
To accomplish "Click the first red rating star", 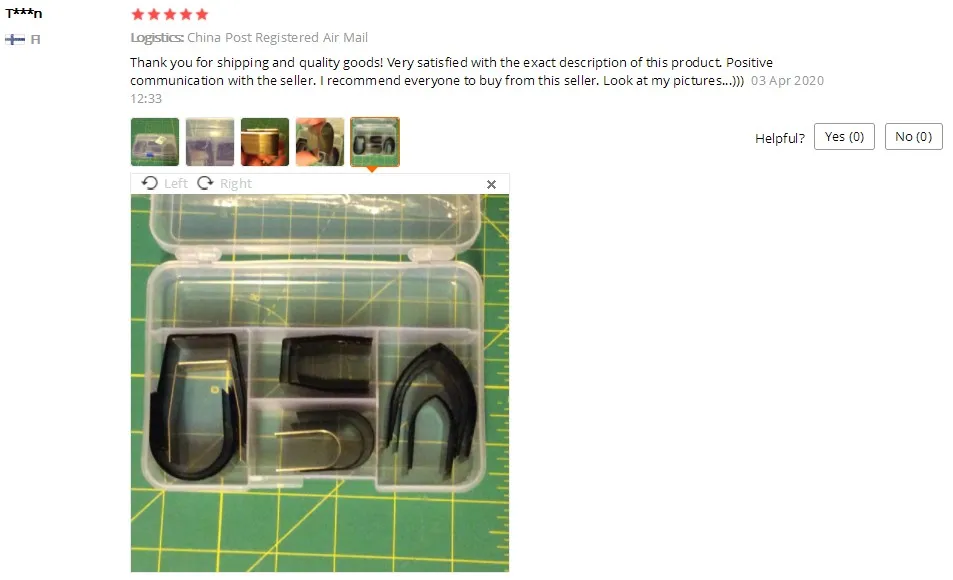I will (138, 14).
